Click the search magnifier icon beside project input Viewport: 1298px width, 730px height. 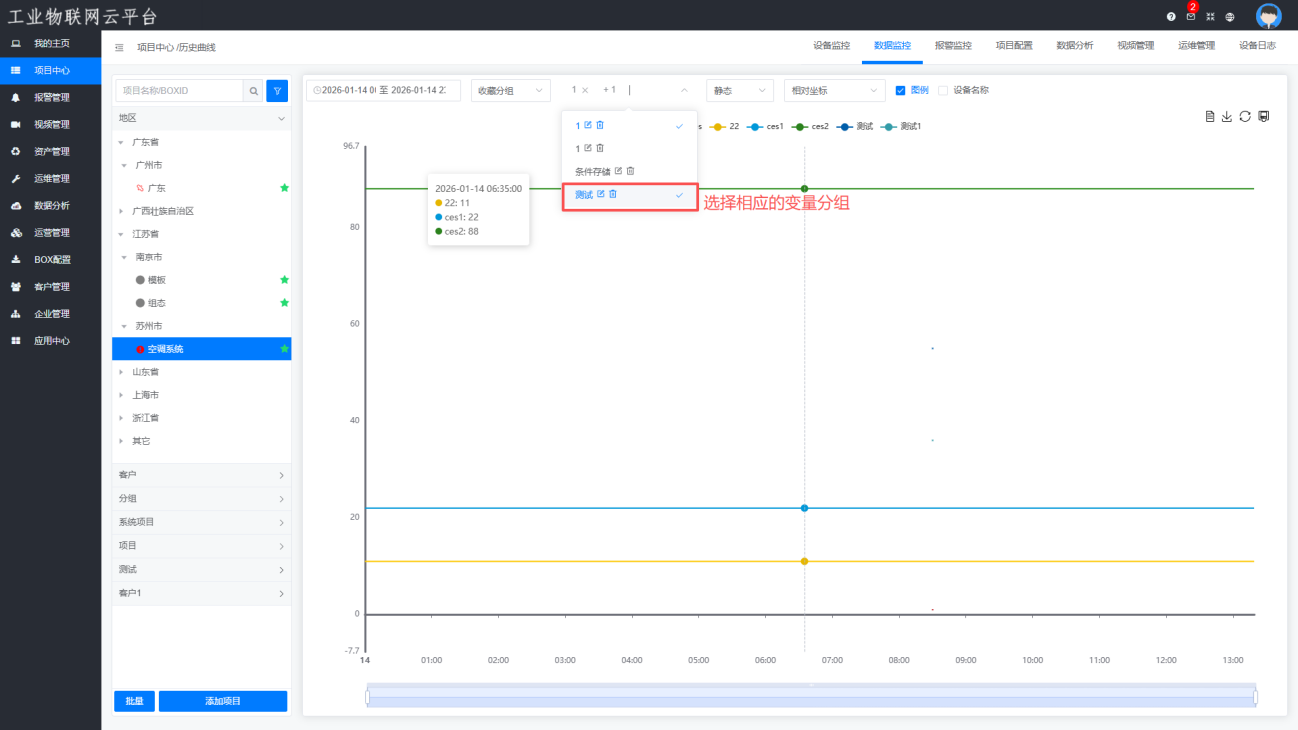point(254,91)
